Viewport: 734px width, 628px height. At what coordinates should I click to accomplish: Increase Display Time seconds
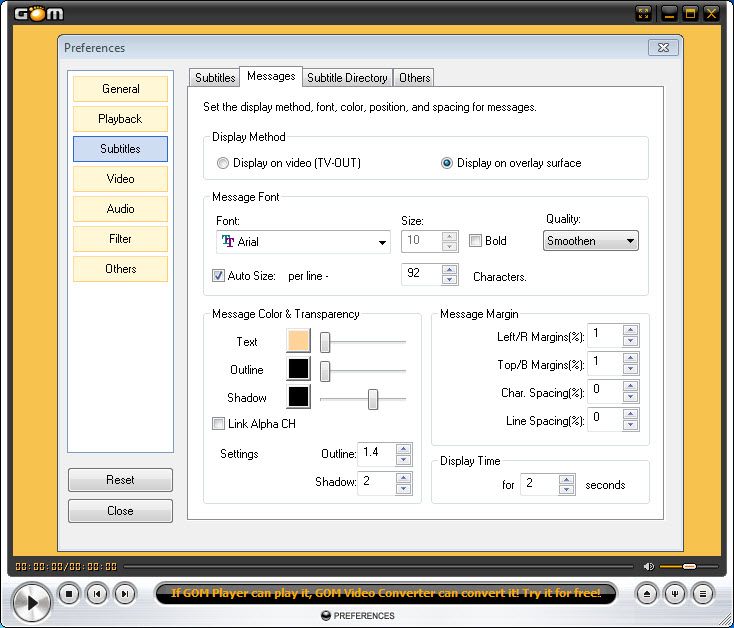[566, 480]
